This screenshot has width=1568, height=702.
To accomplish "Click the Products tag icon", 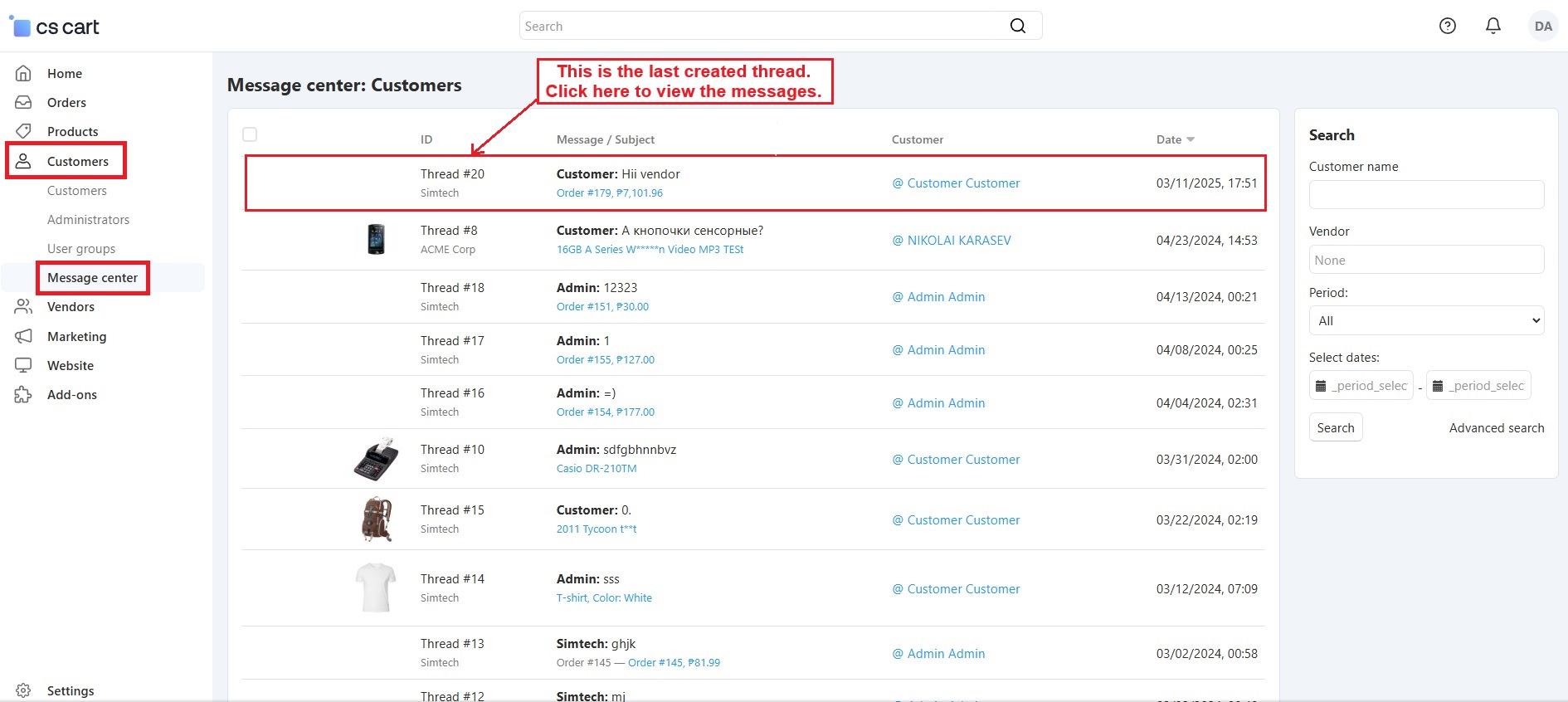I will click(23, 131).
